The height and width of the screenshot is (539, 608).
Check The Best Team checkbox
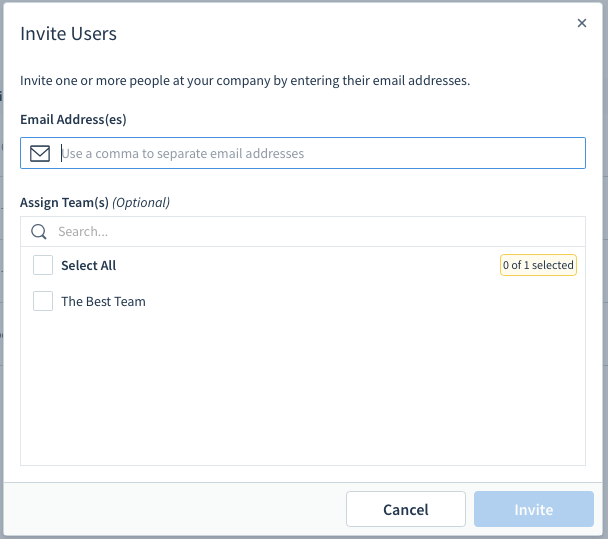[x=43, y=301]
